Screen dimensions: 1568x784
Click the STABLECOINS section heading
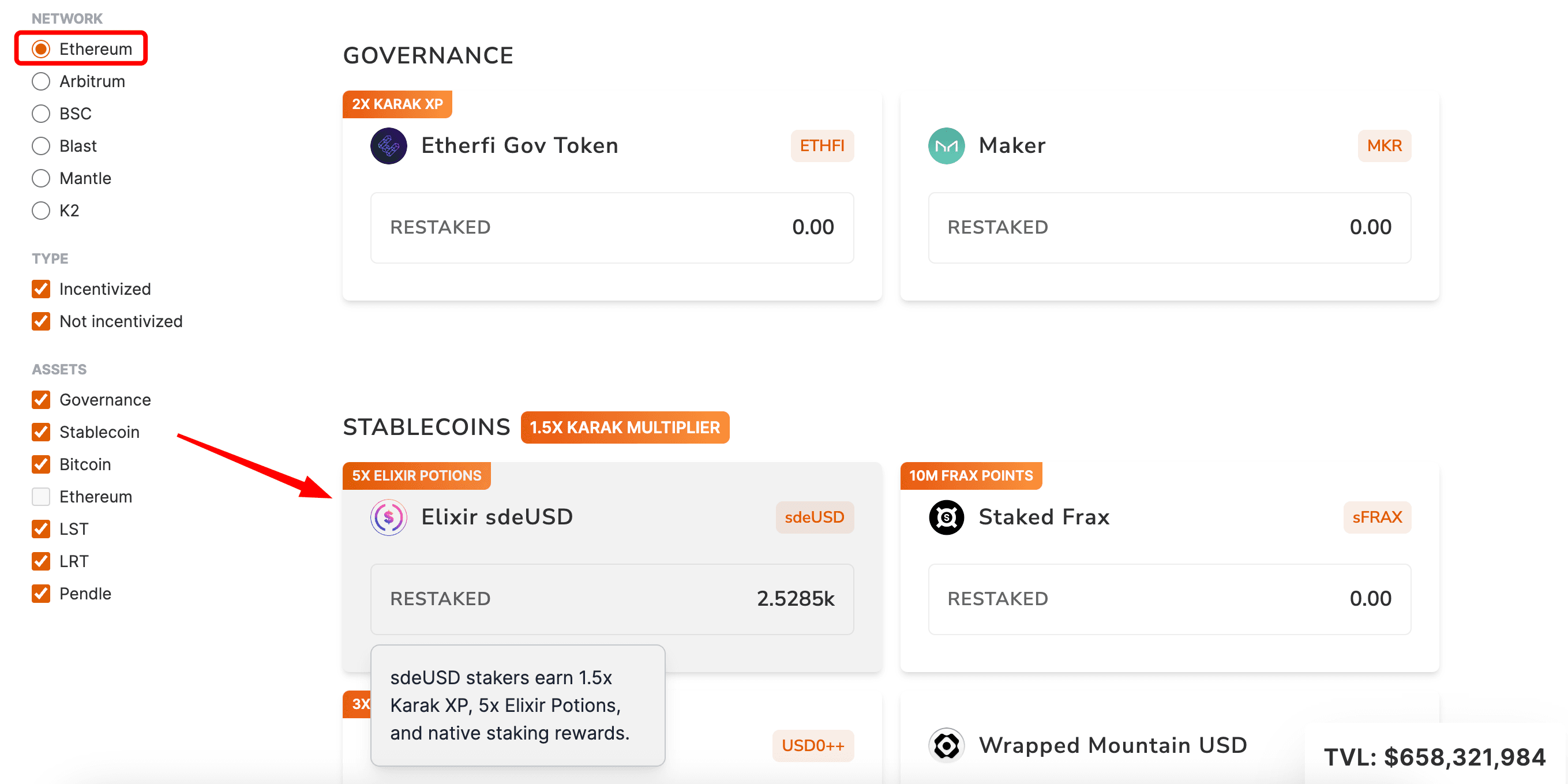(426, 427)
